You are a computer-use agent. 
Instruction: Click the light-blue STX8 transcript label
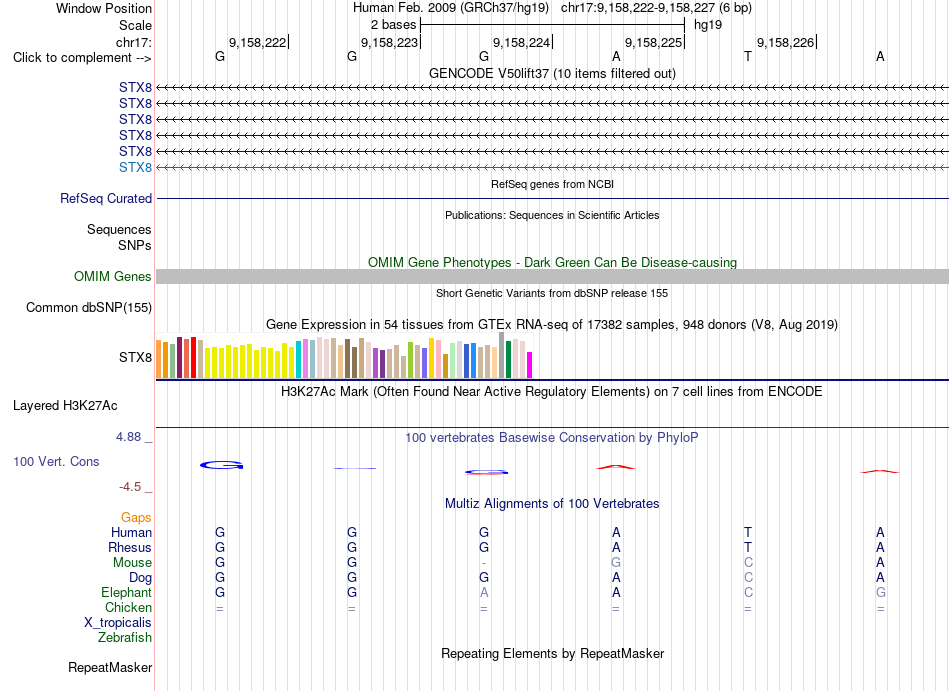click(x=135, y=167)
